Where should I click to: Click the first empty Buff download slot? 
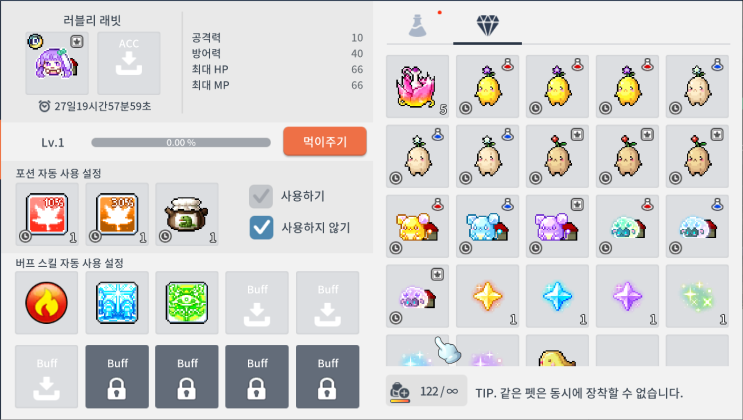coord(257,303)
